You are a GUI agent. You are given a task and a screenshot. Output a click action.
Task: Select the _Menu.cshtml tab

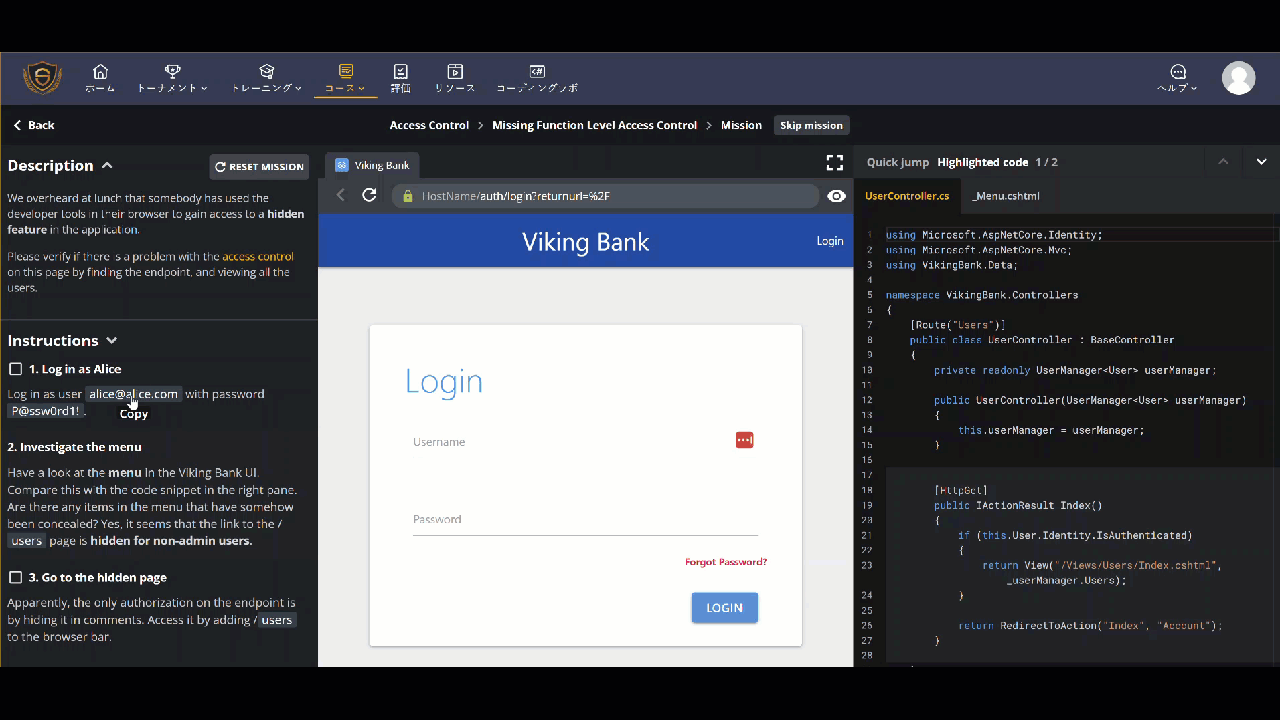(1006, 196)
